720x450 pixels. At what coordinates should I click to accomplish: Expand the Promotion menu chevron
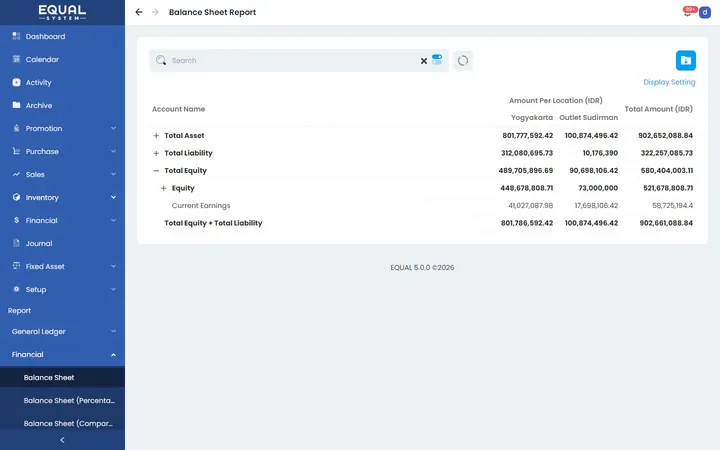pyautogui.click(x=113, y=128)
